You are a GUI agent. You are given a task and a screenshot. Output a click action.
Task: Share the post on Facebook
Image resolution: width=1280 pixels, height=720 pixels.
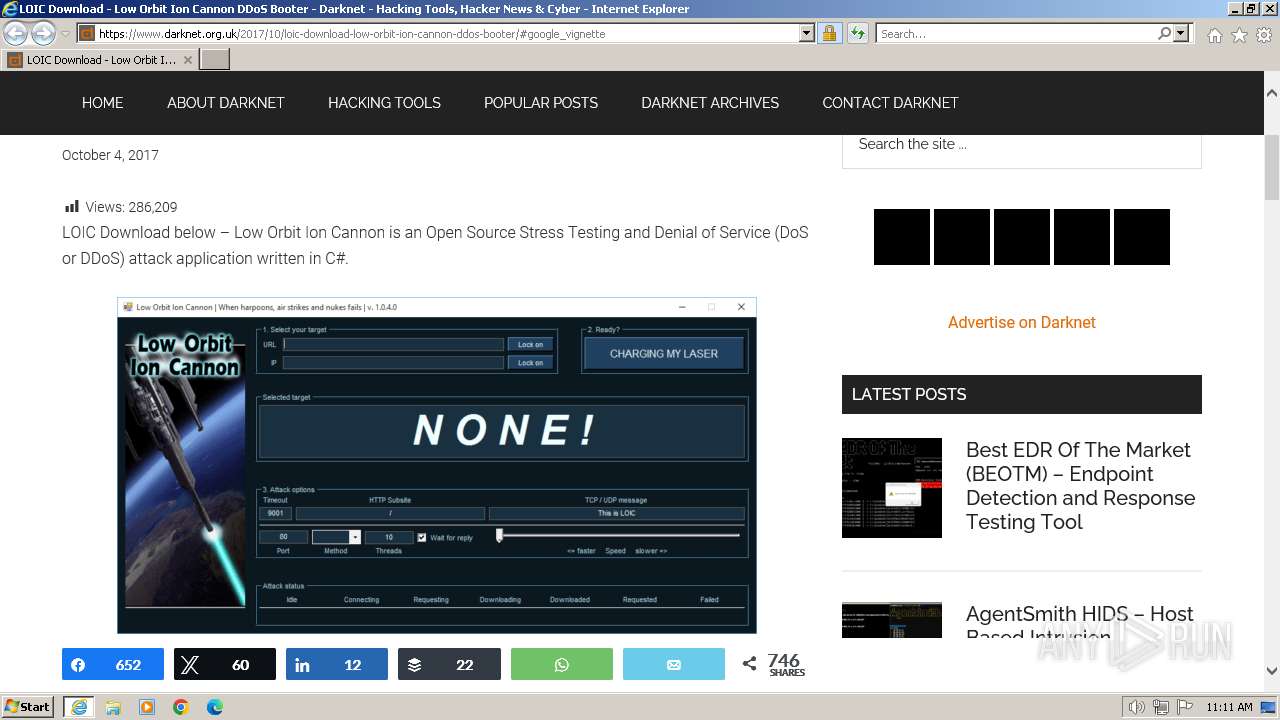click(x=113, y=664)
